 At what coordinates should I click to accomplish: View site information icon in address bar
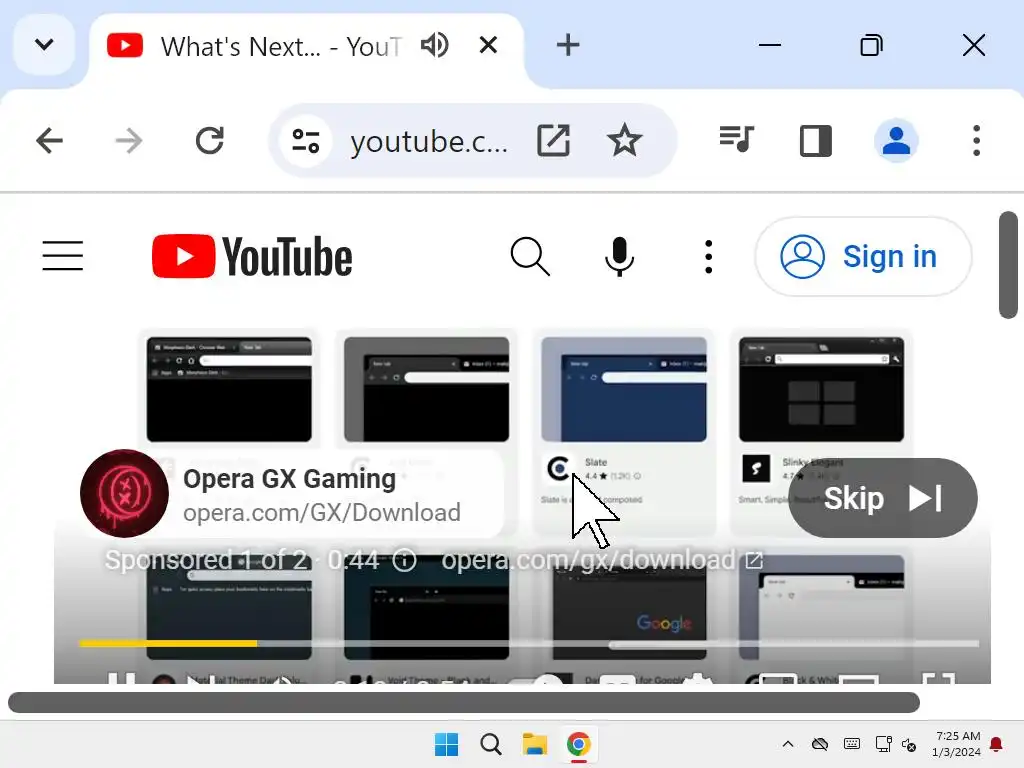pos(306,141)
